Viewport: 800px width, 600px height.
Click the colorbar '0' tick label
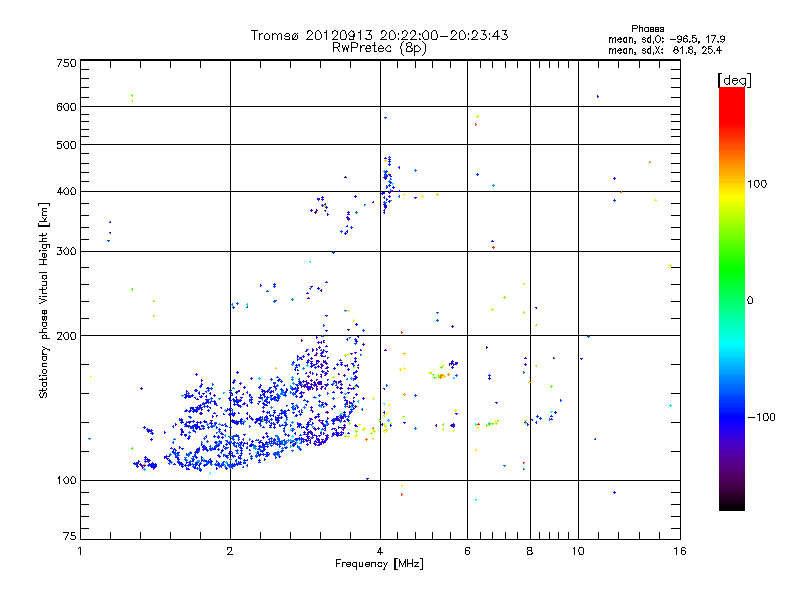pos(749,301)
